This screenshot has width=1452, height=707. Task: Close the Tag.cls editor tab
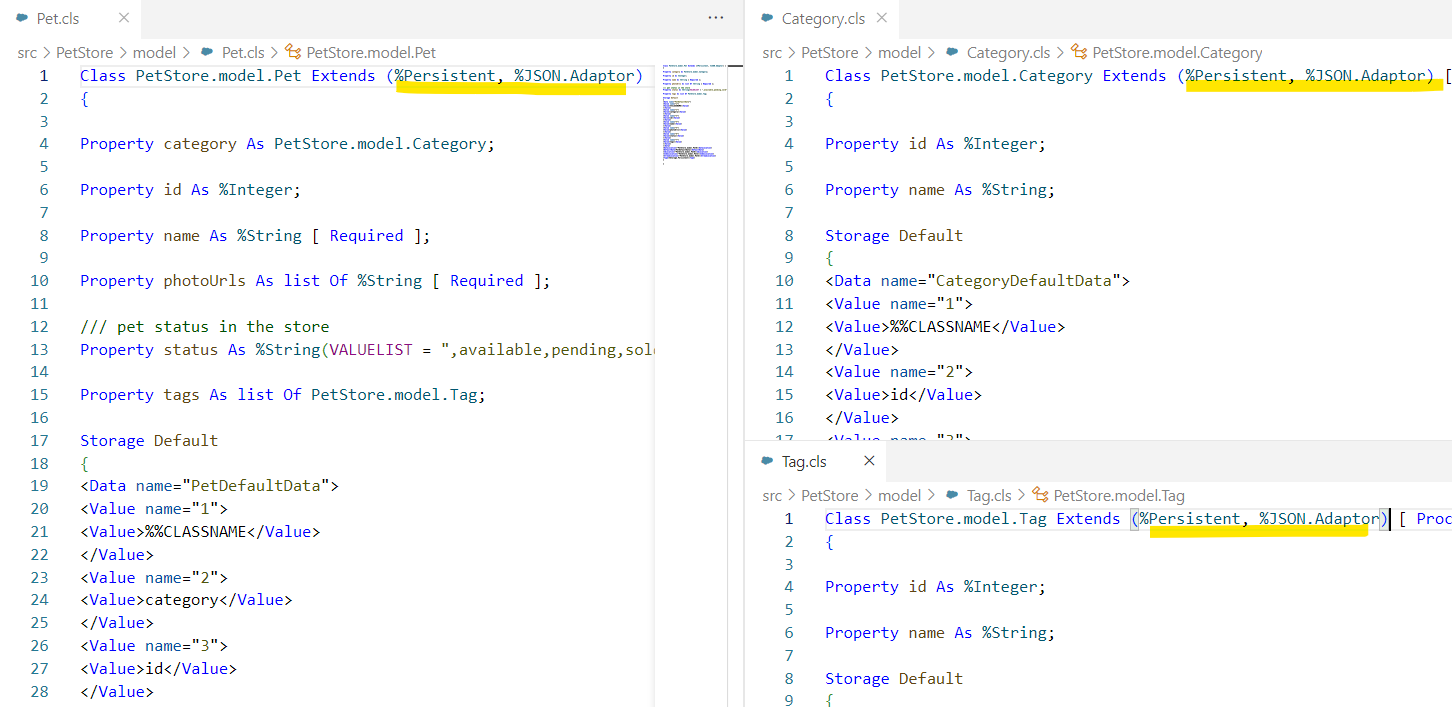click(869, 461)
